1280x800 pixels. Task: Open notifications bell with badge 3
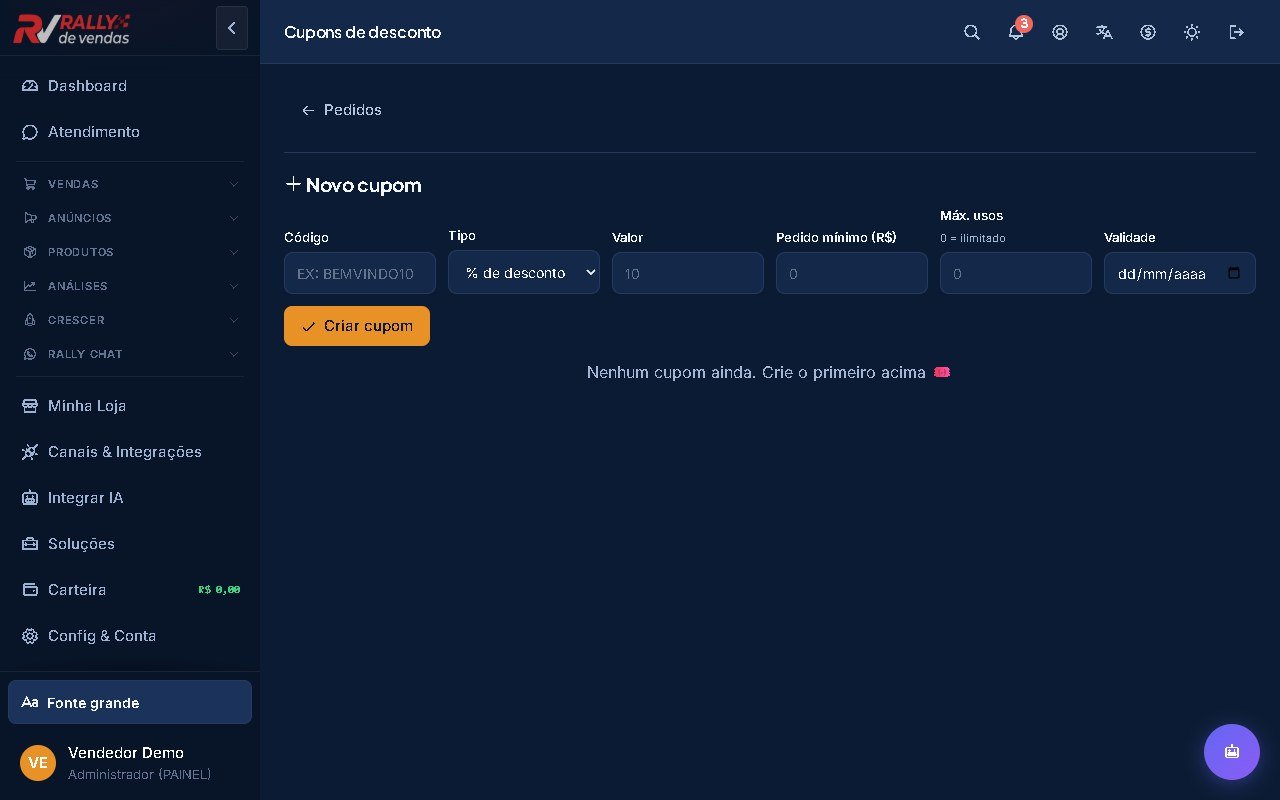[x=1016, y=32]
